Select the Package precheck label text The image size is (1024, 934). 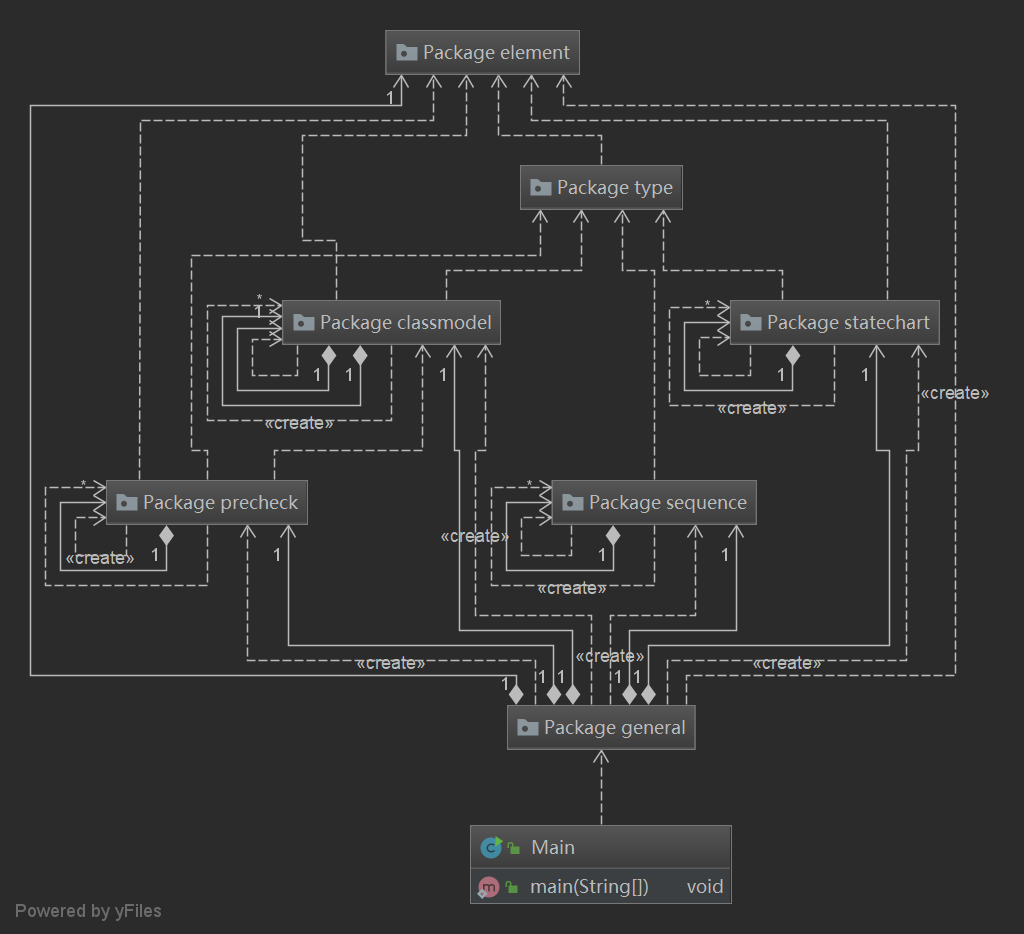pos(220,502)
